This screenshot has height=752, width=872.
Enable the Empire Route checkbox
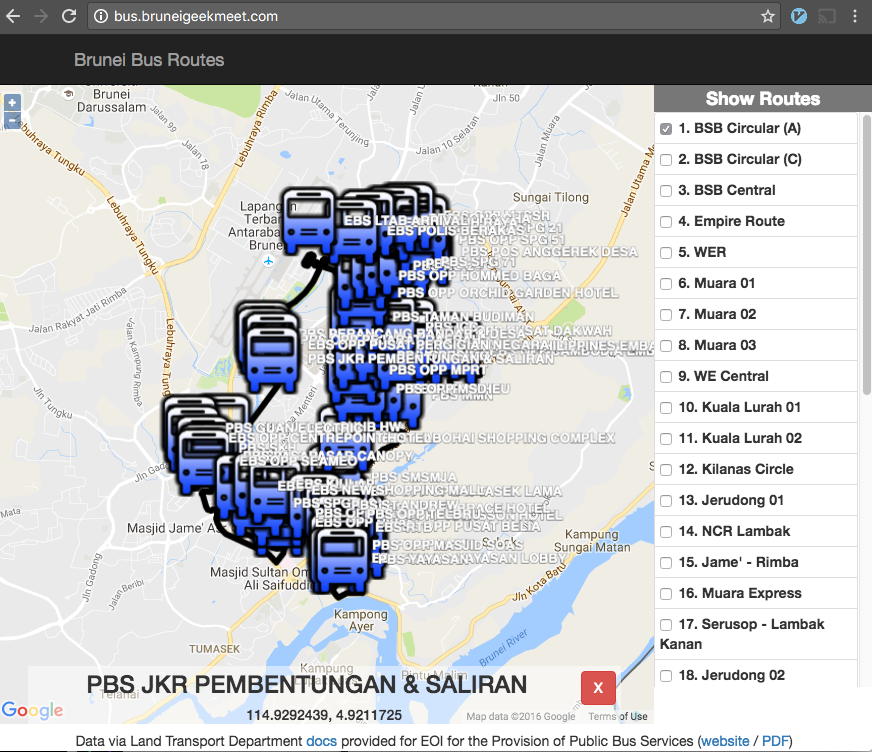[665, 221]
